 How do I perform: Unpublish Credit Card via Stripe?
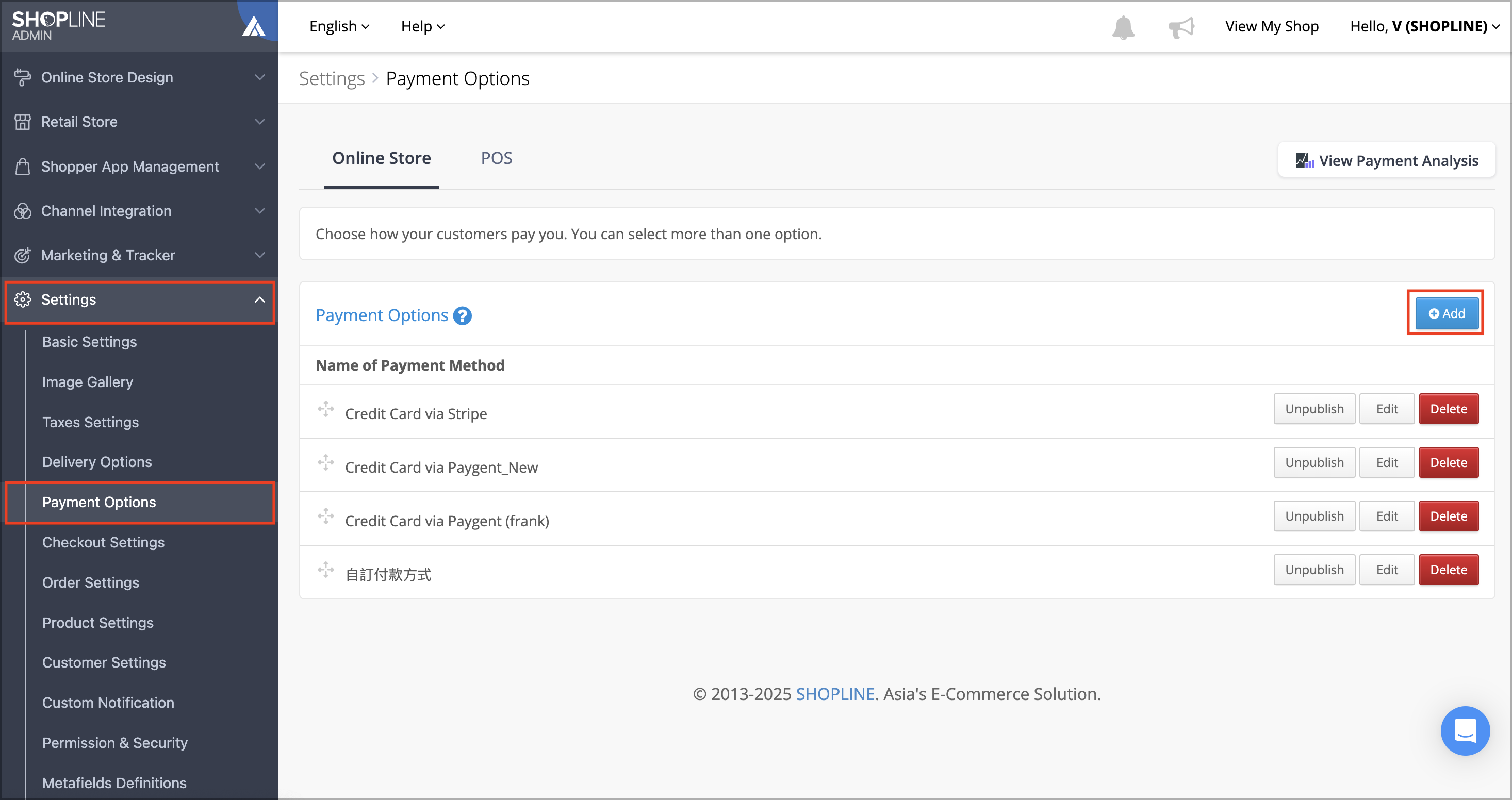(1314, 409)
